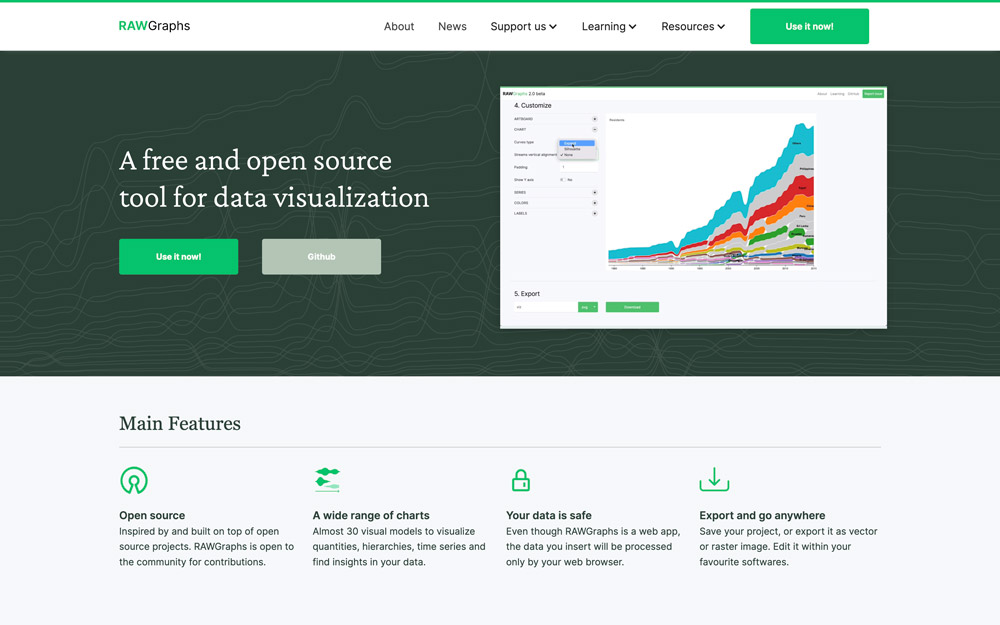Click the RAWGraphs app screenshot thumbnail

point(693,208)
